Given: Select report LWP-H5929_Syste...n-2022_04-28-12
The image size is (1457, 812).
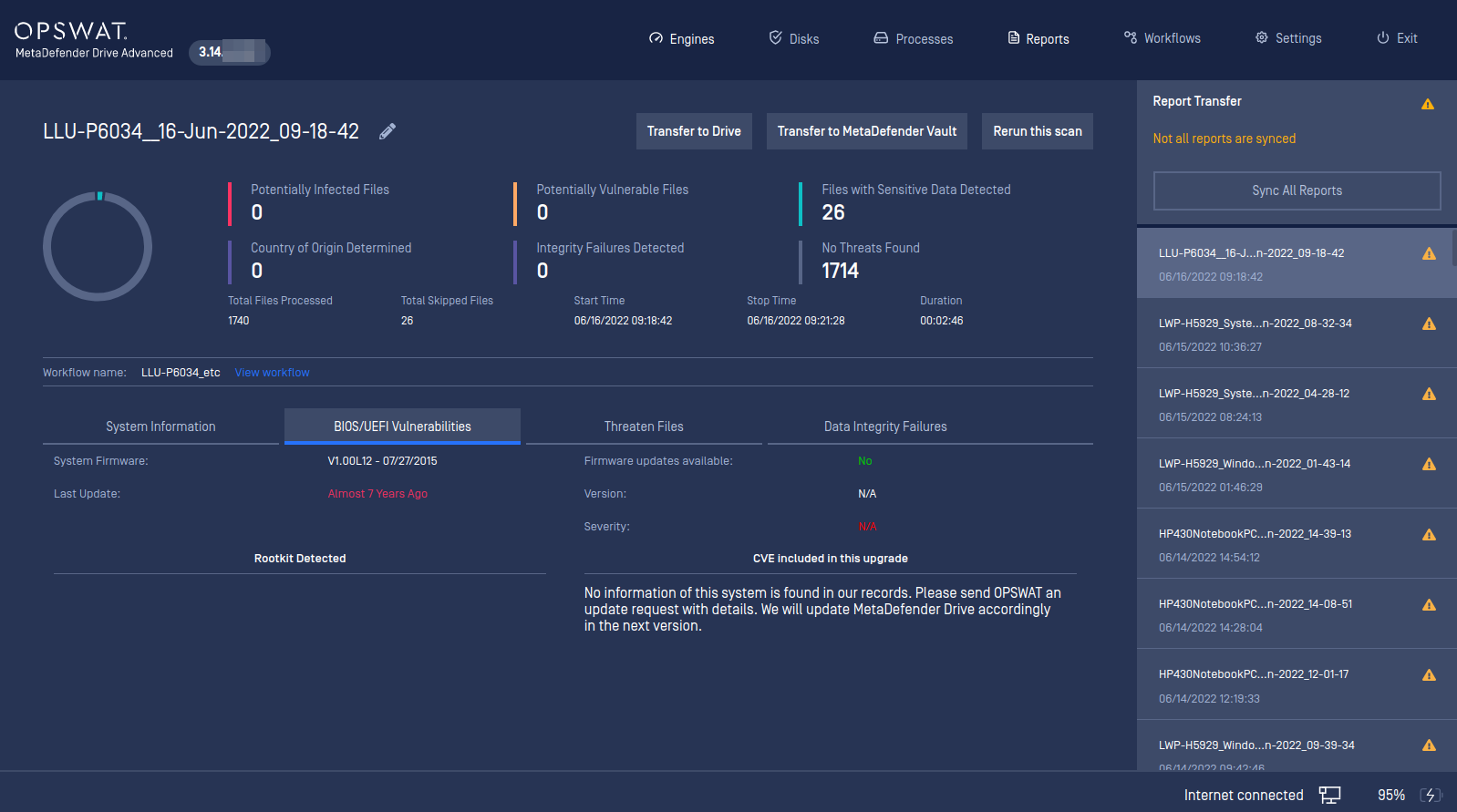Looking at the screenshot, I should [x=1295, y=404].
